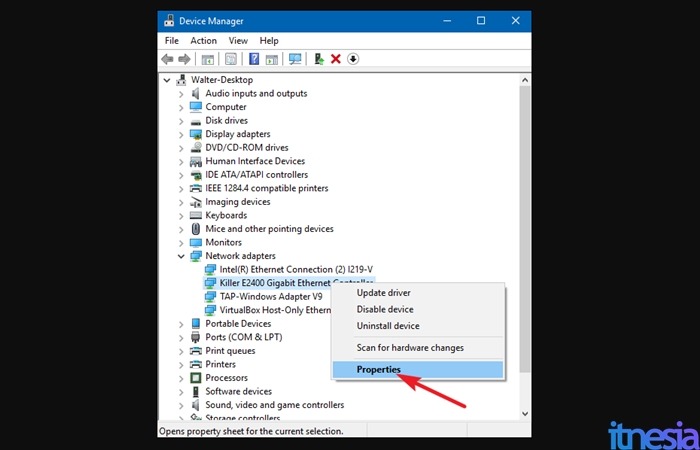Expand the IDE ATA/ATAPI controllers category

[x=181, y=175]
